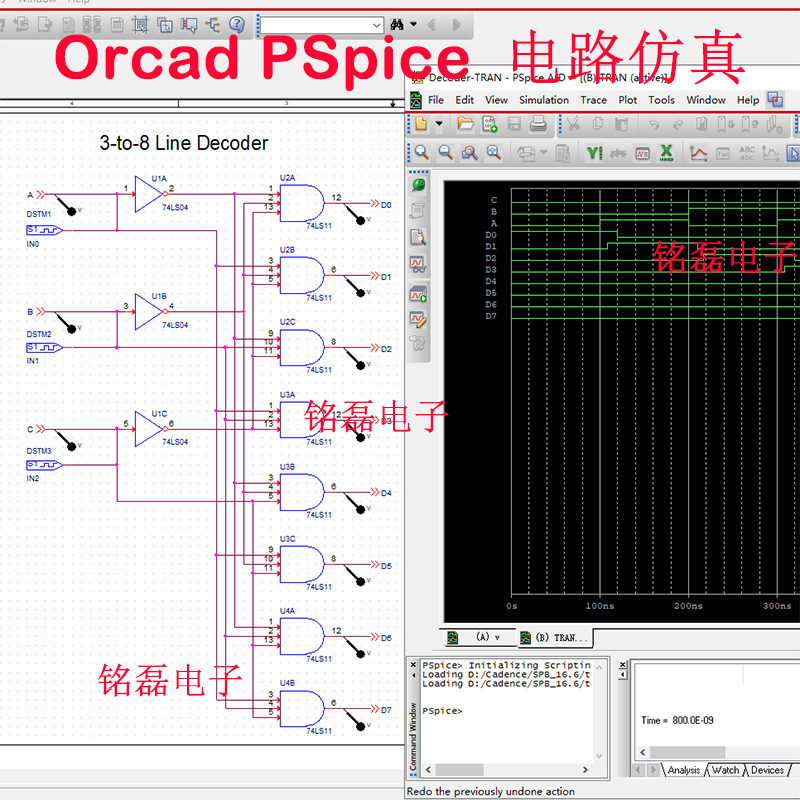Screen dimensions: 800x800
Task: Click the PSpice> command prompt input
Action: 442,711
